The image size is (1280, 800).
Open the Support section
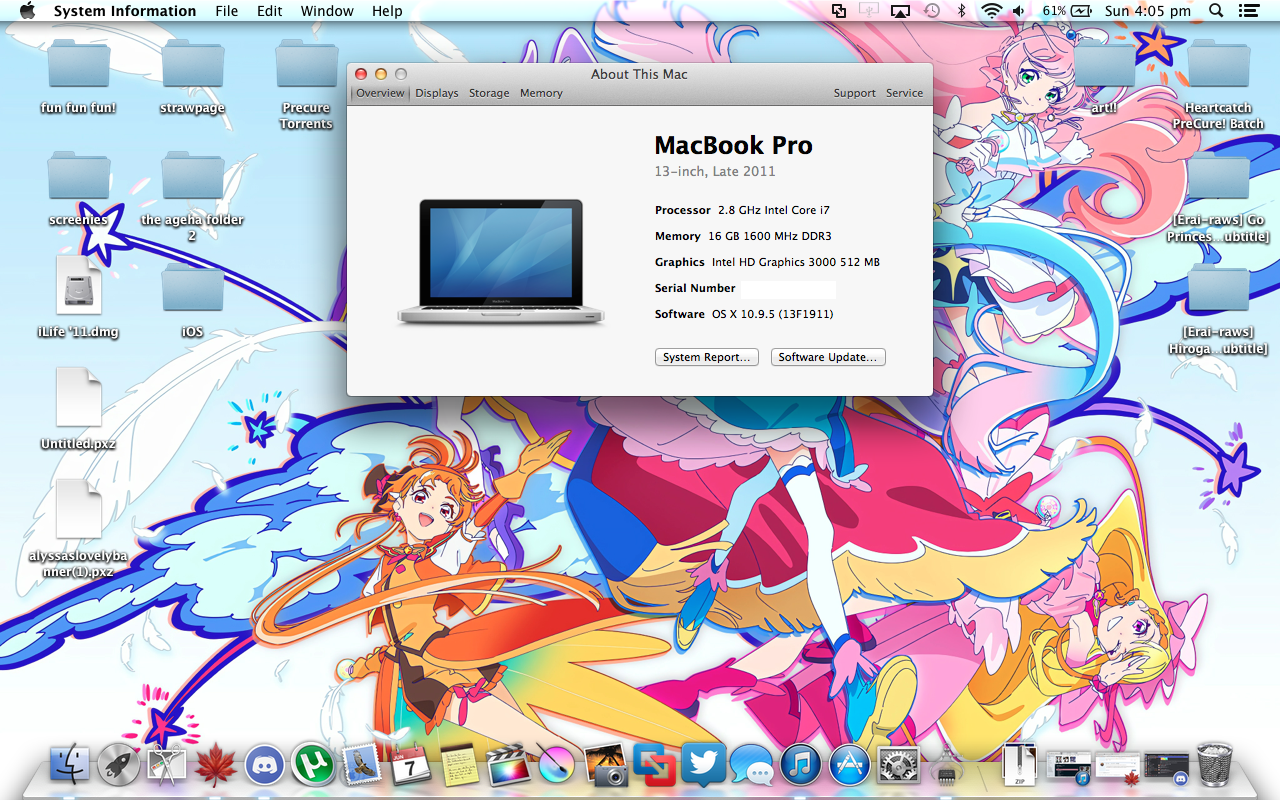pyautogui.click(x=855, y=93)
